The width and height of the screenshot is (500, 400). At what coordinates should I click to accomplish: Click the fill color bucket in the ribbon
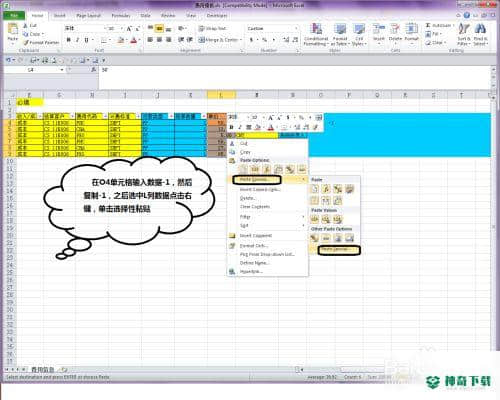120,40
